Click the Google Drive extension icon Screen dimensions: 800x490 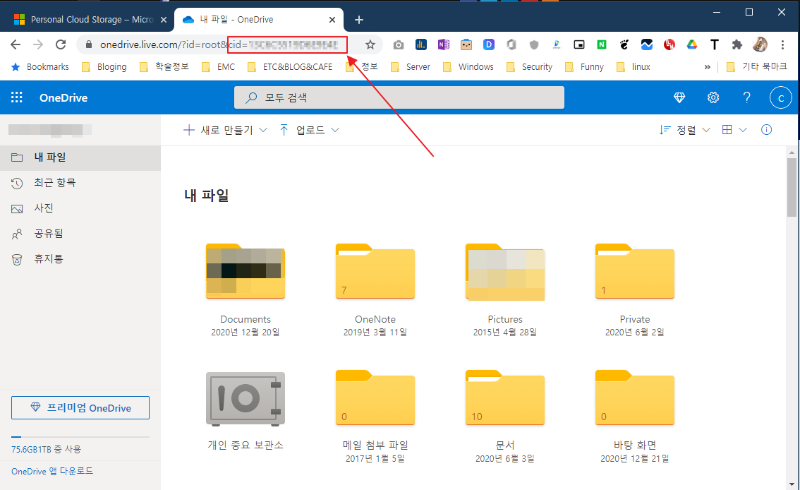692,45
